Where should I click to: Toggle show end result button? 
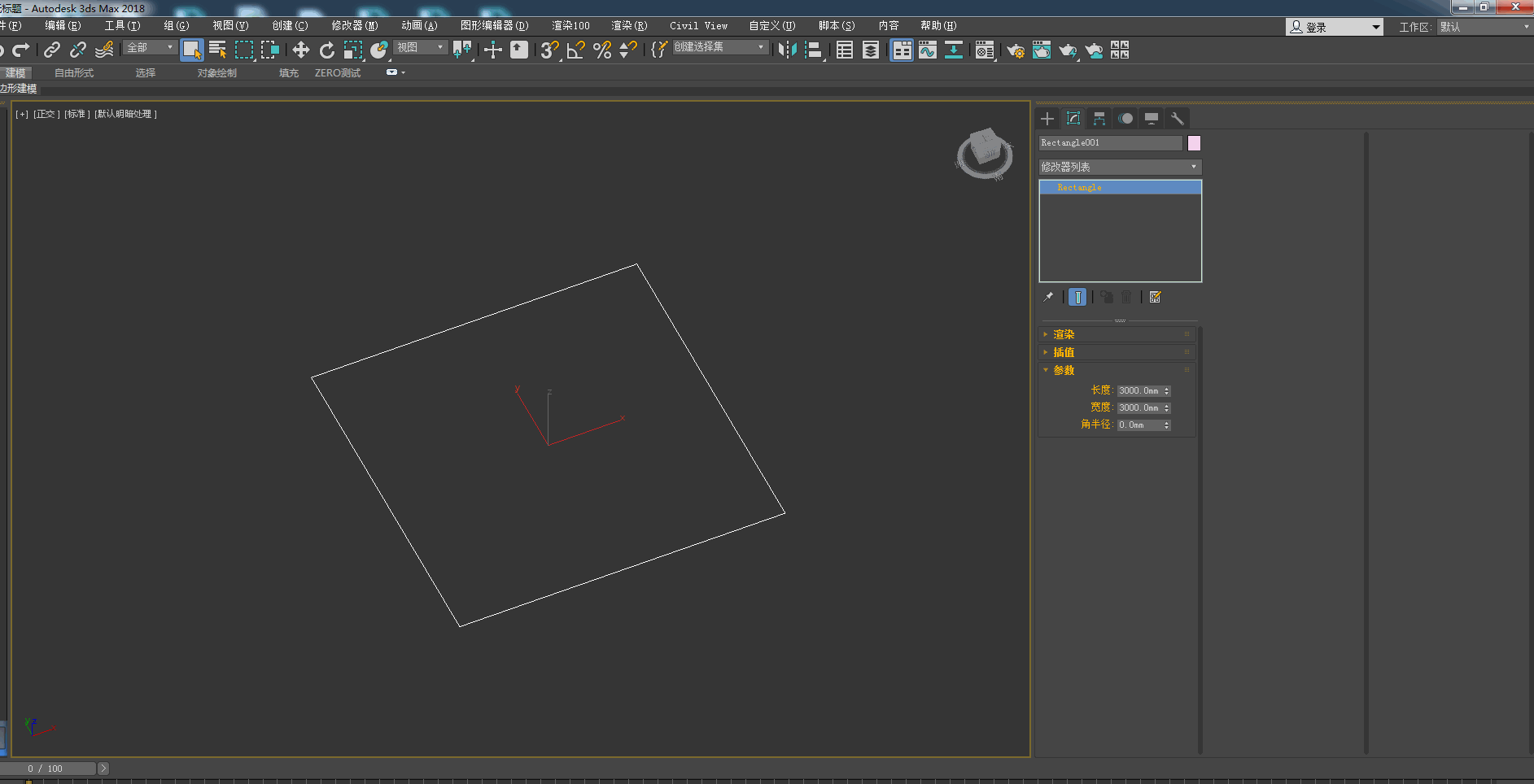(x=1077, y=297)
